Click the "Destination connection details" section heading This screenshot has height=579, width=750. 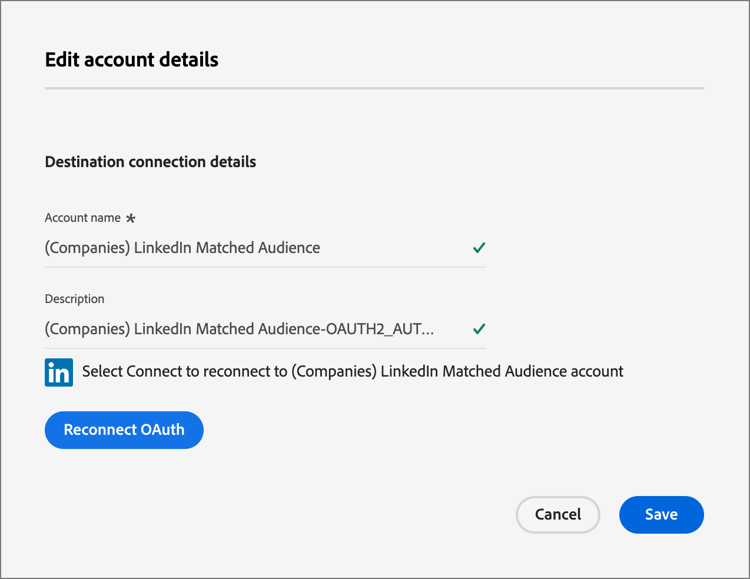point(150,162)
